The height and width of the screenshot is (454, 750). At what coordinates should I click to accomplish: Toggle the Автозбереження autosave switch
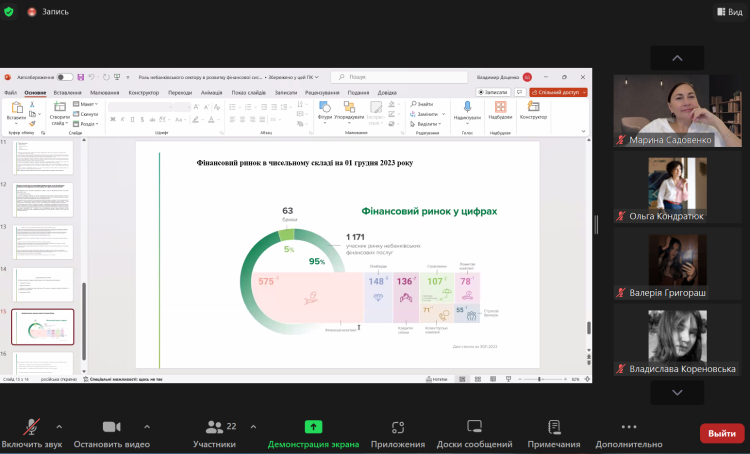click(65, 77)
